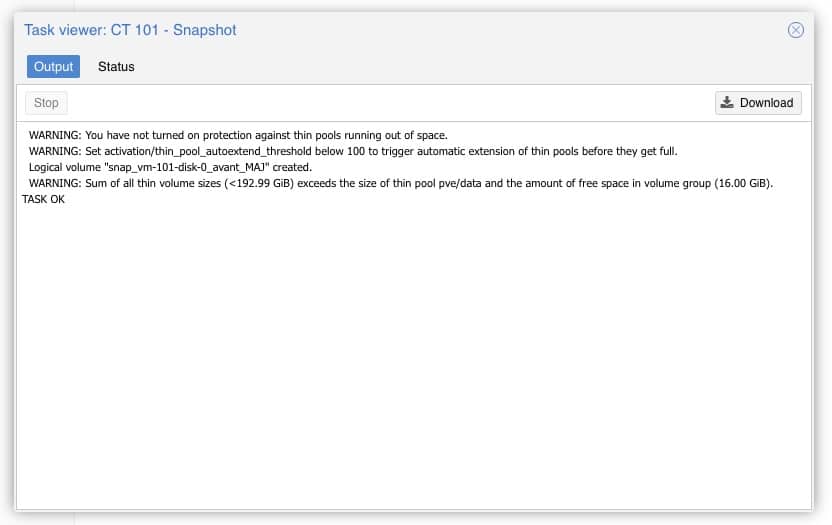
Task: Switch to the Status tab
Action: click(116, 67)
